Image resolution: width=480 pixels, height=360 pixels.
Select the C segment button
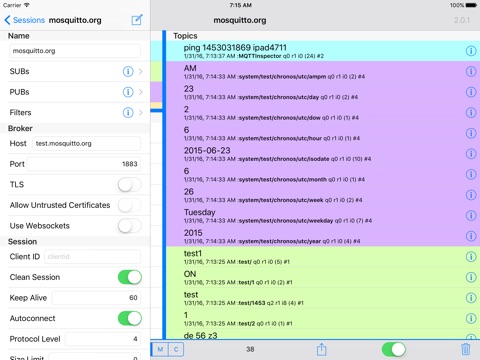coord(176,349)
